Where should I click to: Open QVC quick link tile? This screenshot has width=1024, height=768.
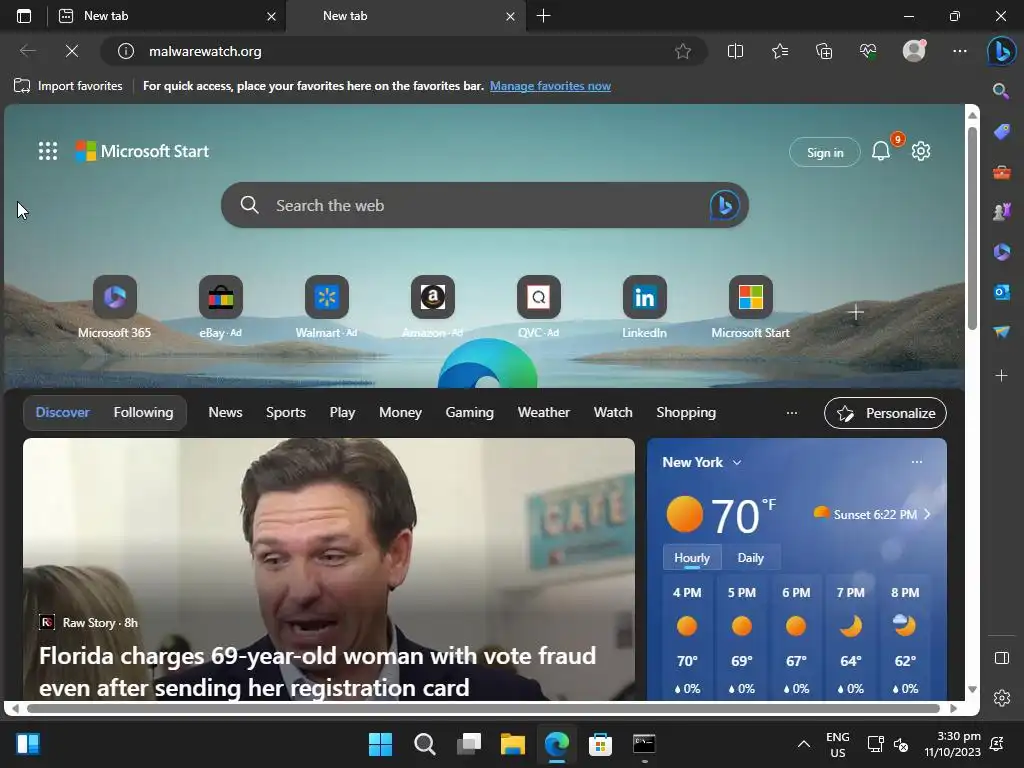pos(538,307)
